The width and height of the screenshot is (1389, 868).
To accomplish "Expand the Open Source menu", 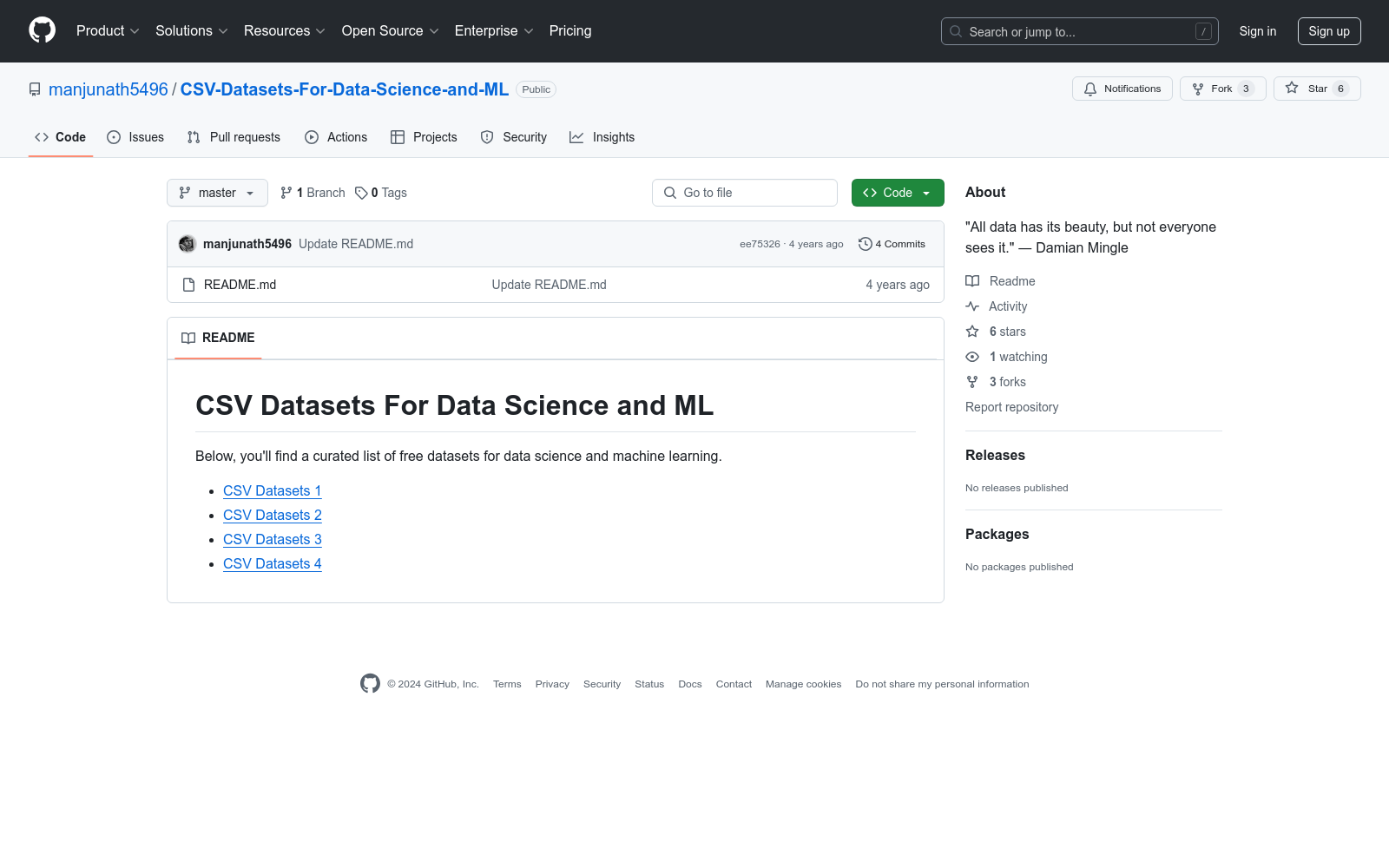I will click(x=391, y=31).
